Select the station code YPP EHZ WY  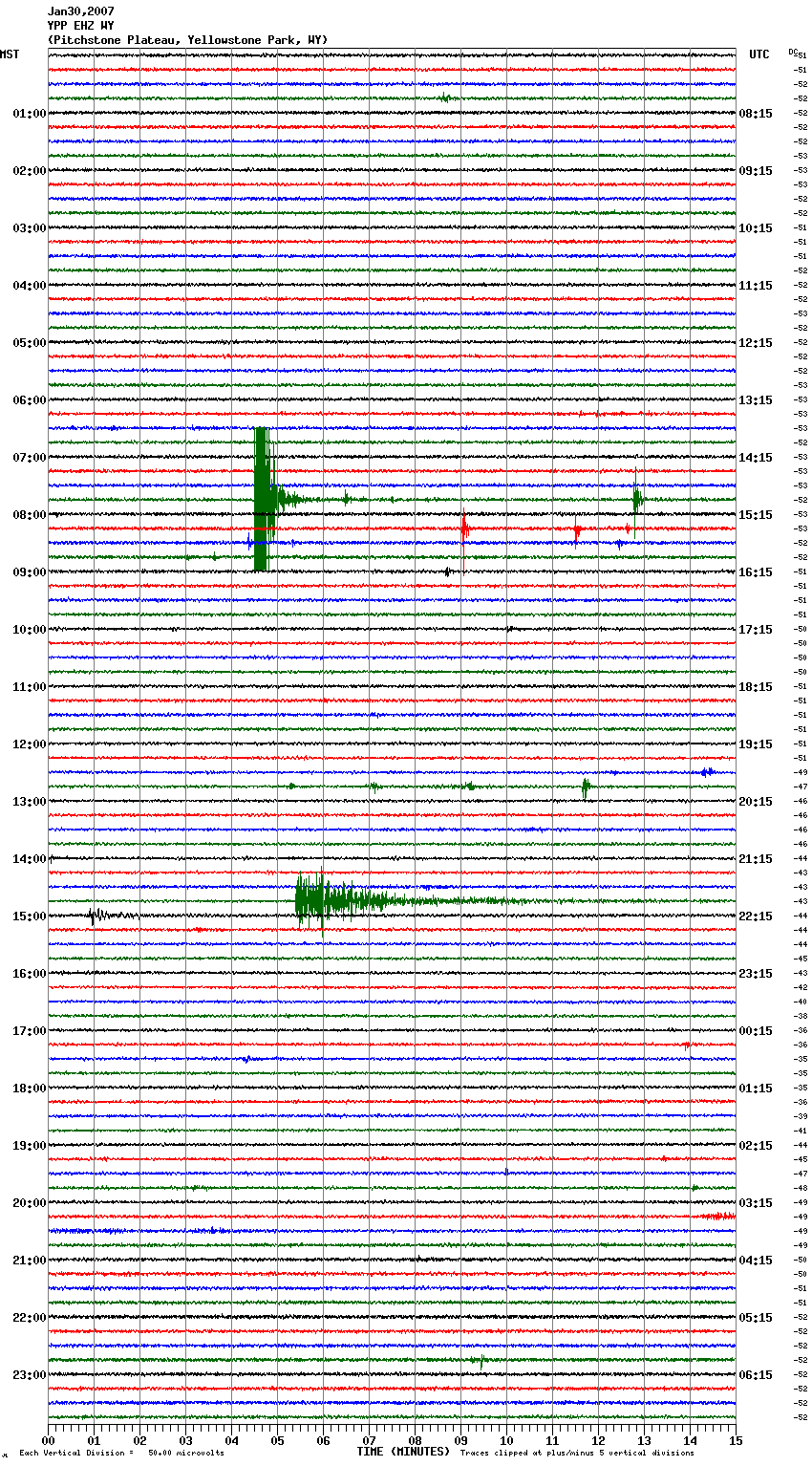coord(80,26)
